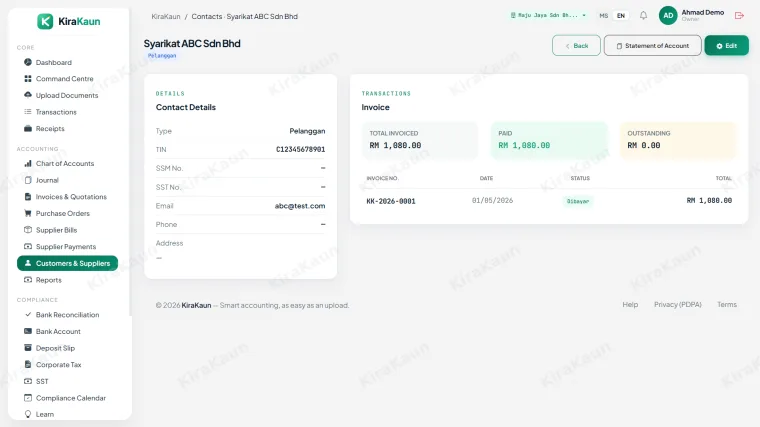This screenshot has height=427, width=760.
Task: Open Statement of Account
Action: pyautogui.click(x=652, y=46)
